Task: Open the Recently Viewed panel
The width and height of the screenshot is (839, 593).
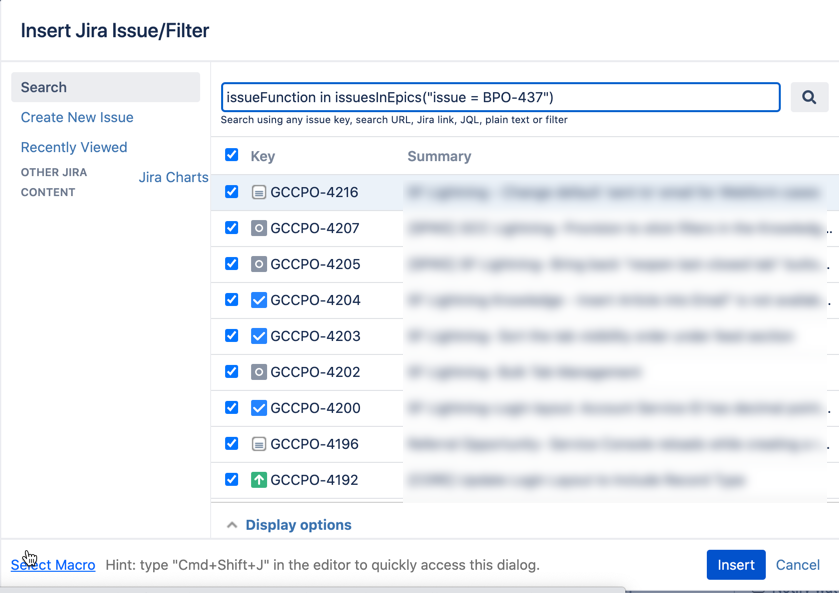Action: click(x=74, y=147)
